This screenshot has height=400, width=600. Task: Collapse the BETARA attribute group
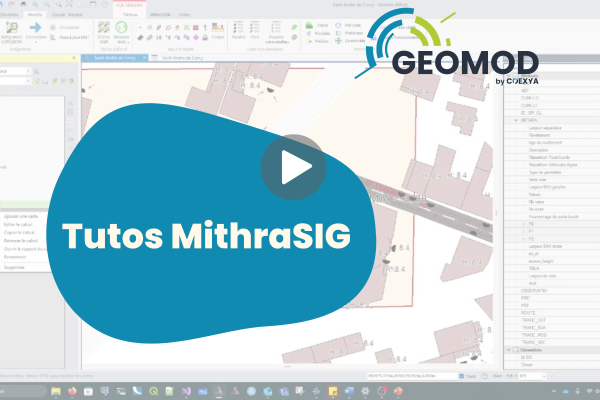pos(516,120)
